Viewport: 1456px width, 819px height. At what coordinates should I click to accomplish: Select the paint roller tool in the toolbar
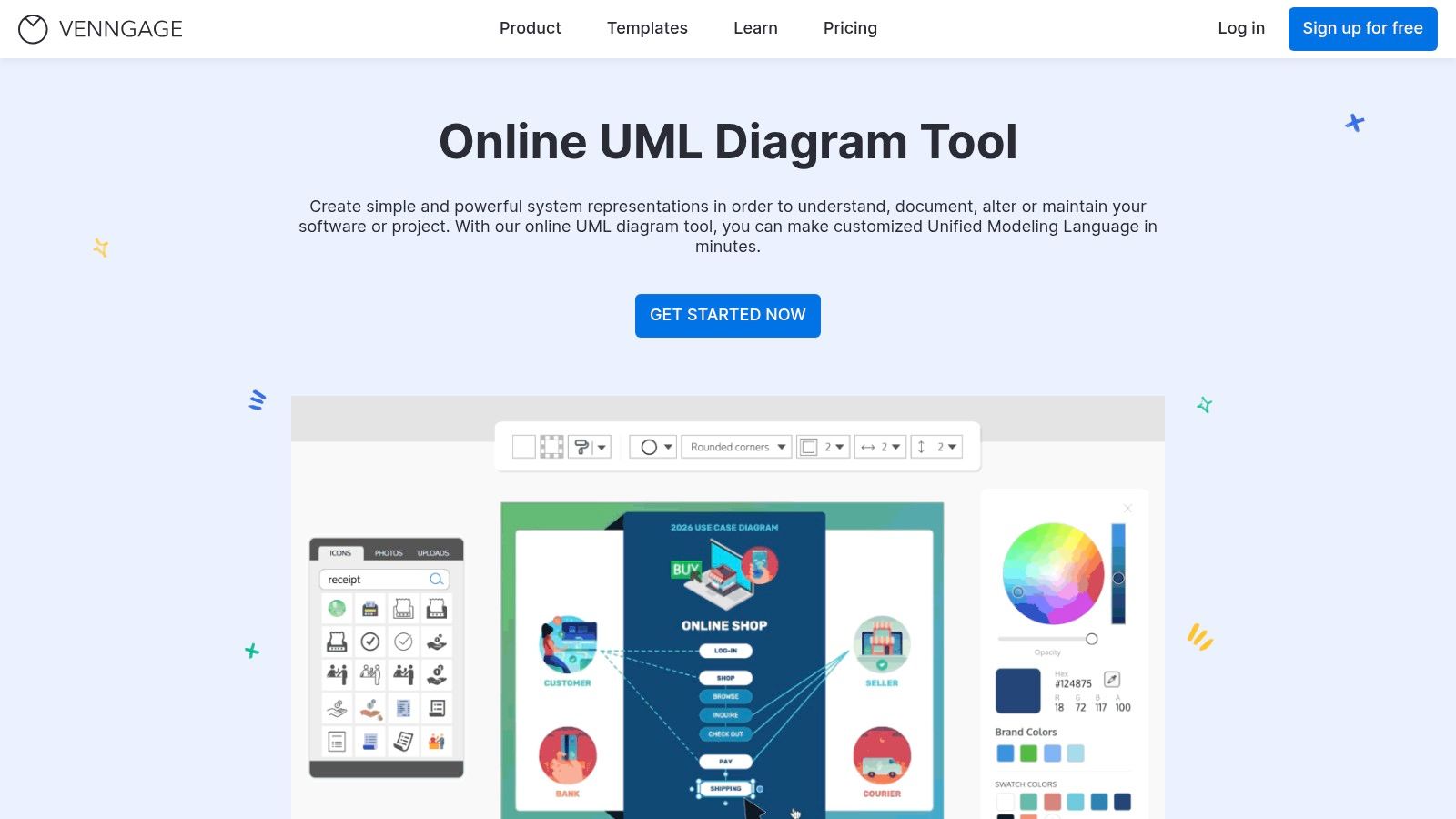[582, 447]
